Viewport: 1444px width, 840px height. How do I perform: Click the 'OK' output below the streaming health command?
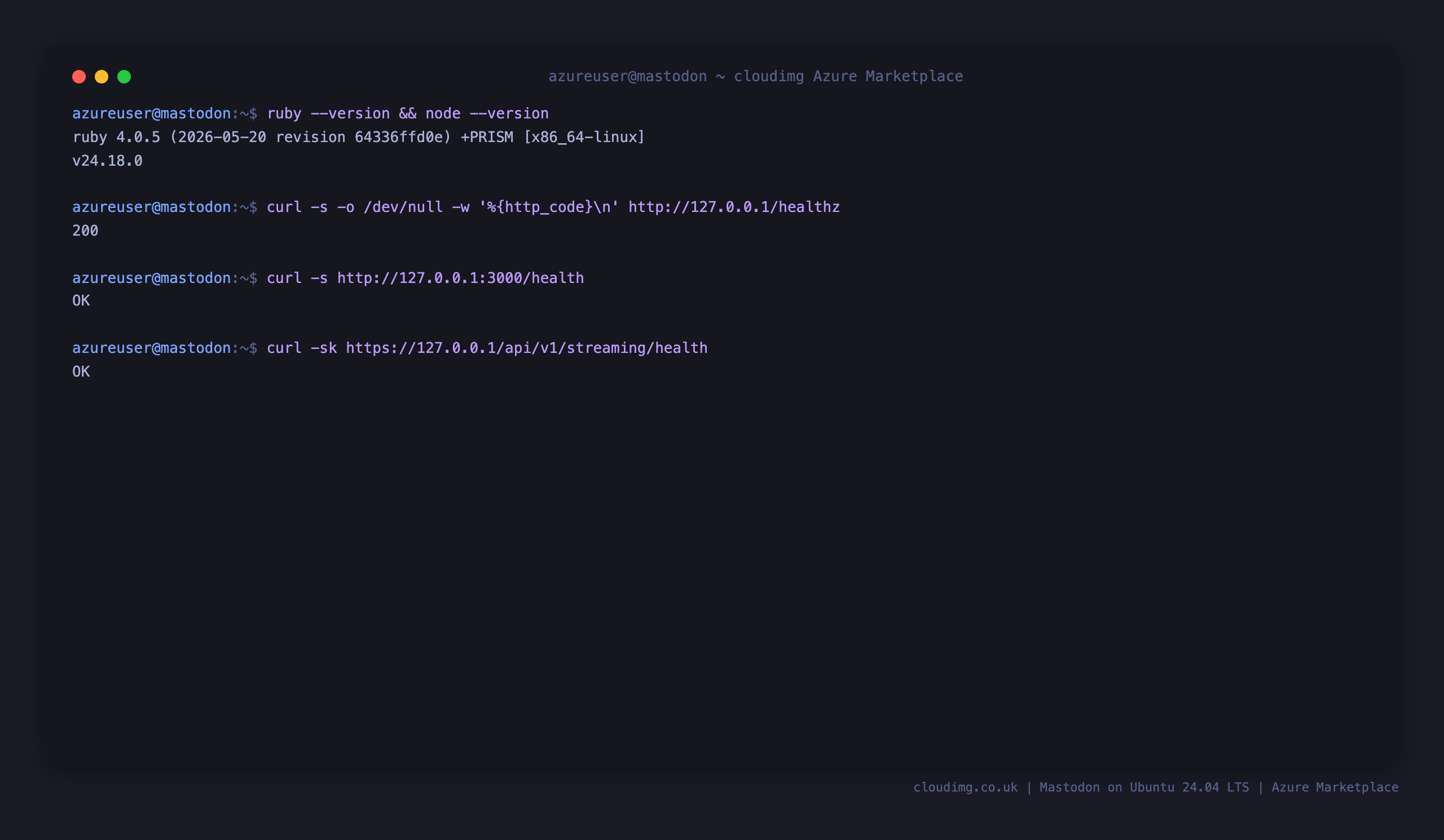click(81, 372)
